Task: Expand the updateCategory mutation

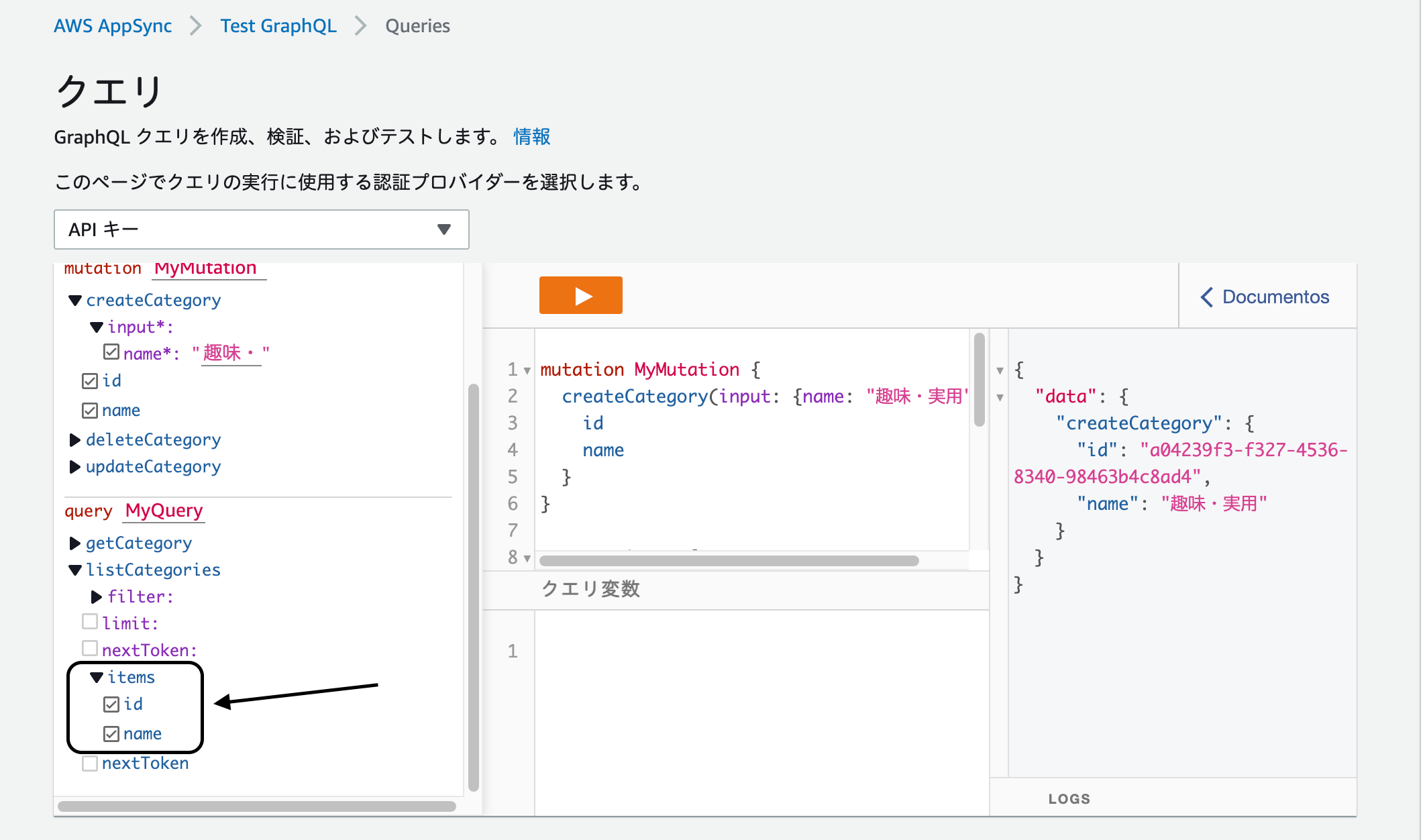Action: point(75,467)
